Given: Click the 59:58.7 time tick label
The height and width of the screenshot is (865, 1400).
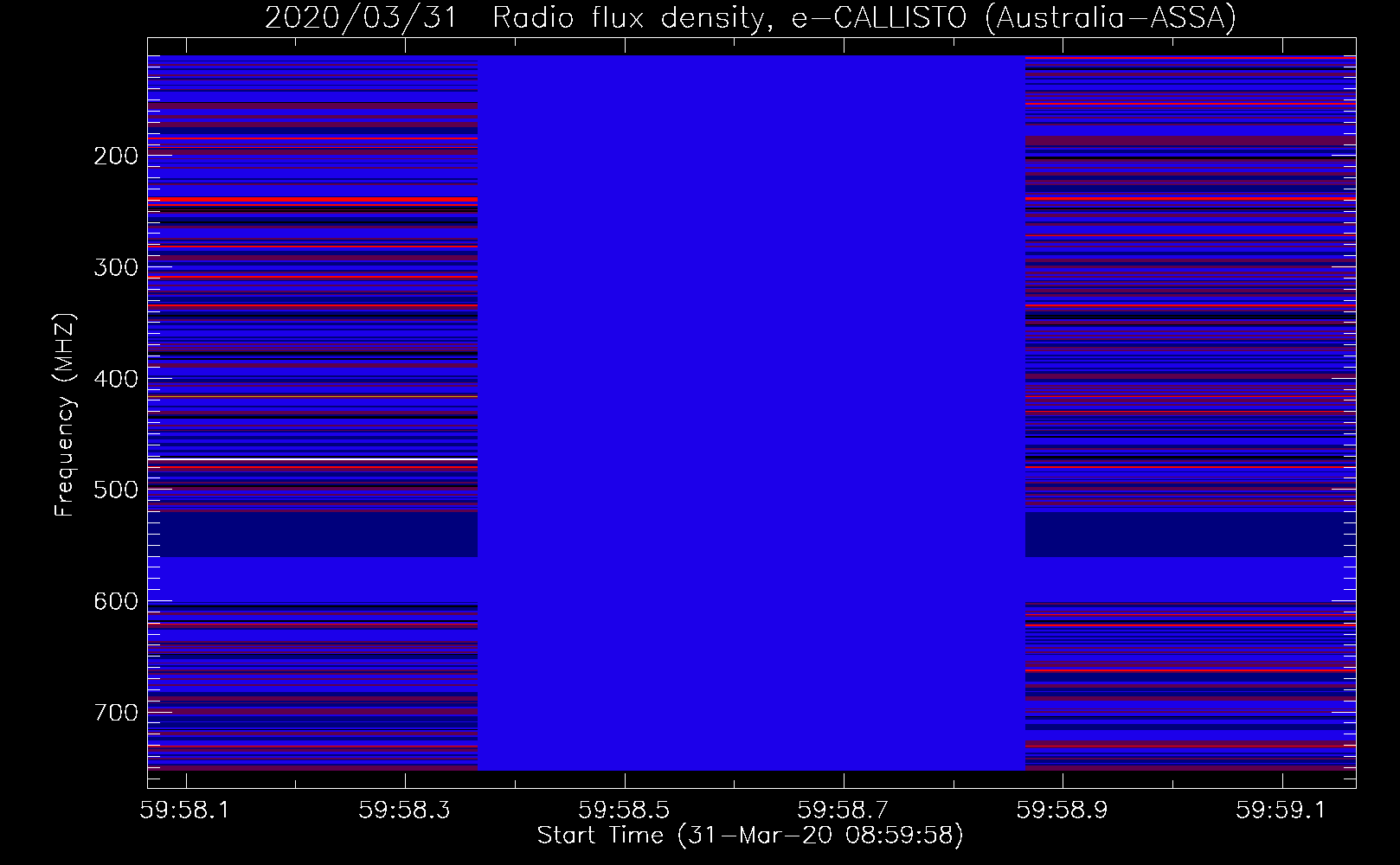Looking at the screenshot, I should (x=843, y=810).
